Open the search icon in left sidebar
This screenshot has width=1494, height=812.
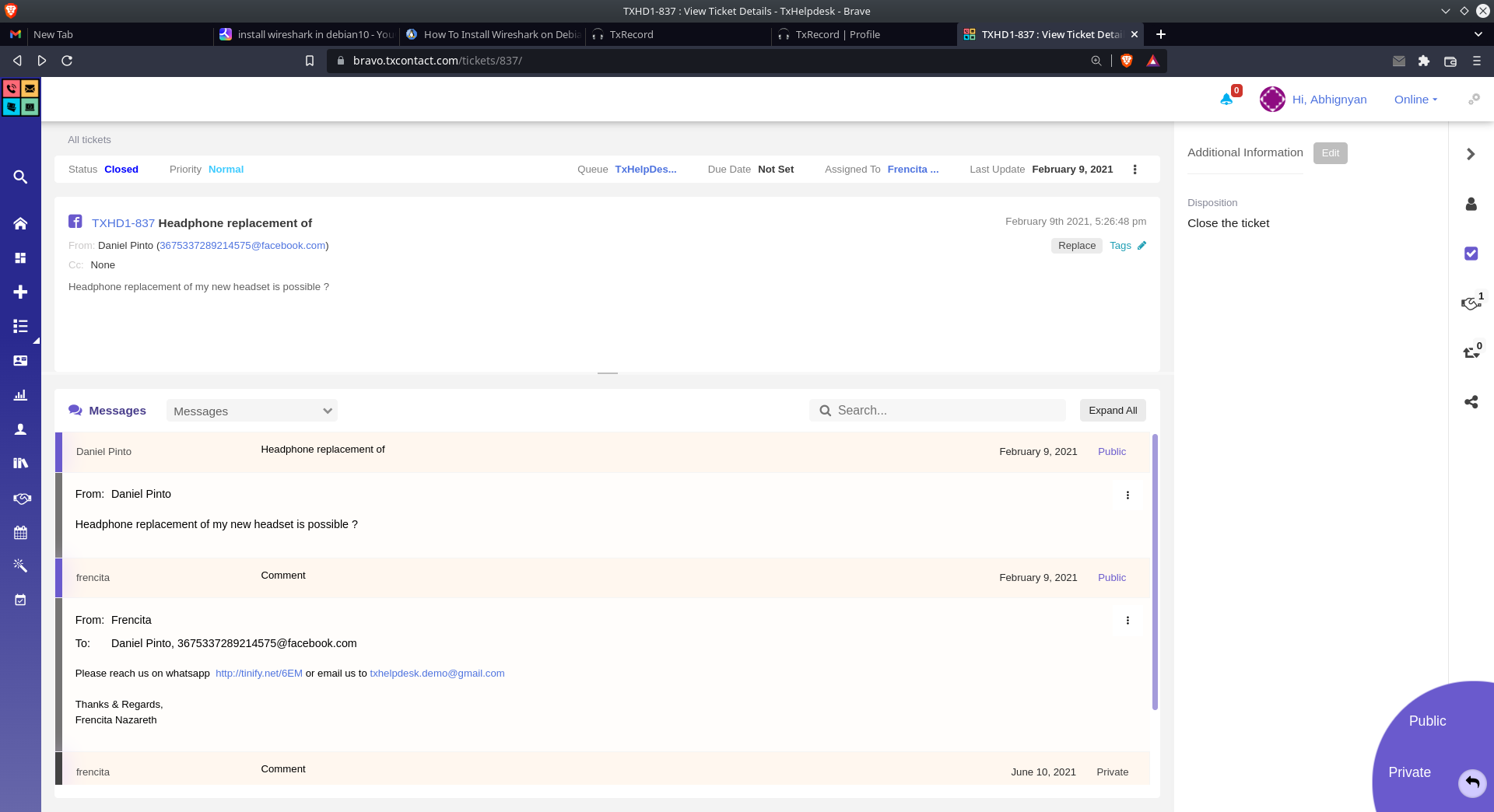20,177
